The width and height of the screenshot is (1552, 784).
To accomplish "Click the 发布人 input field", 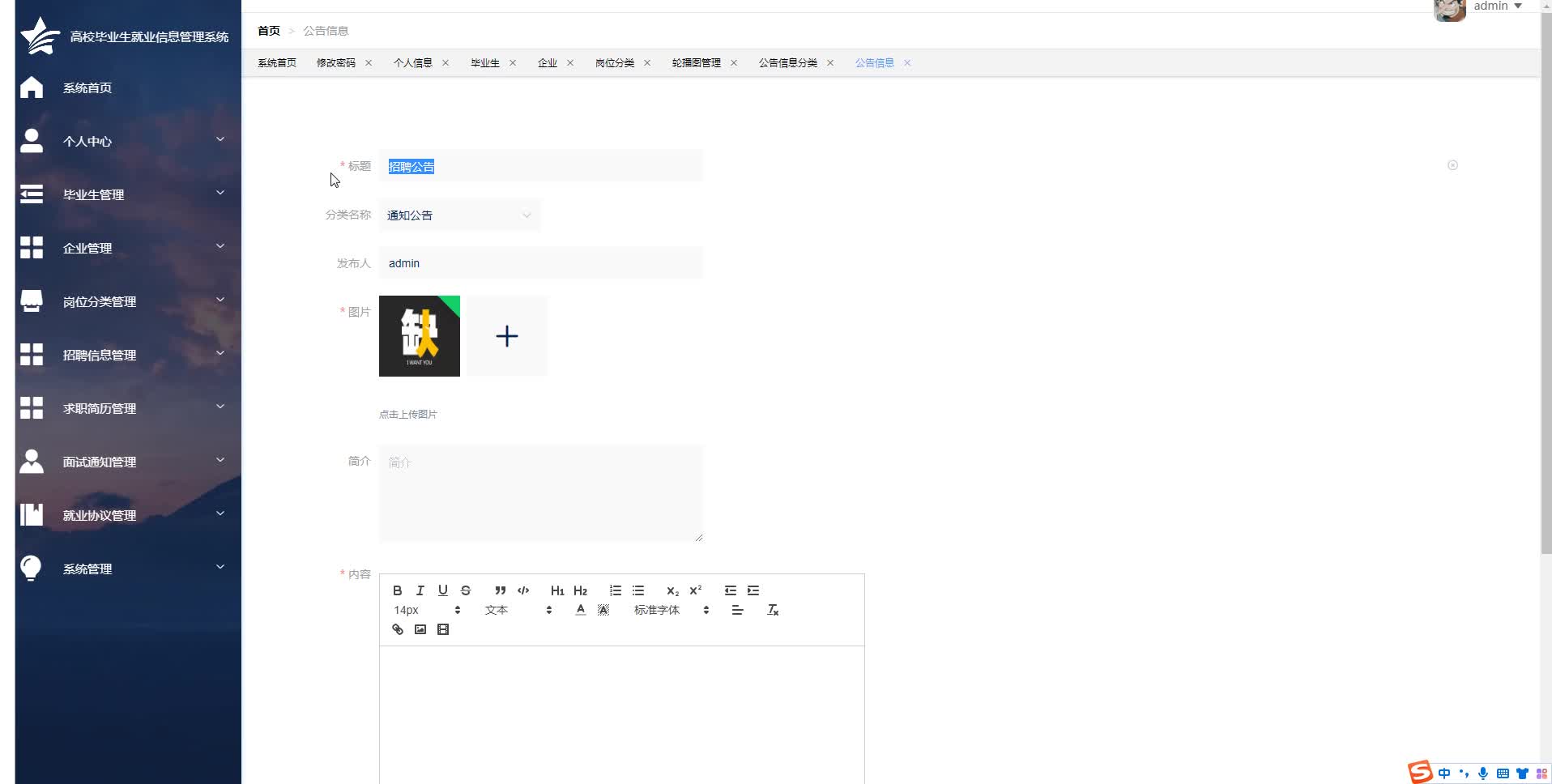I will pos(540,263).
